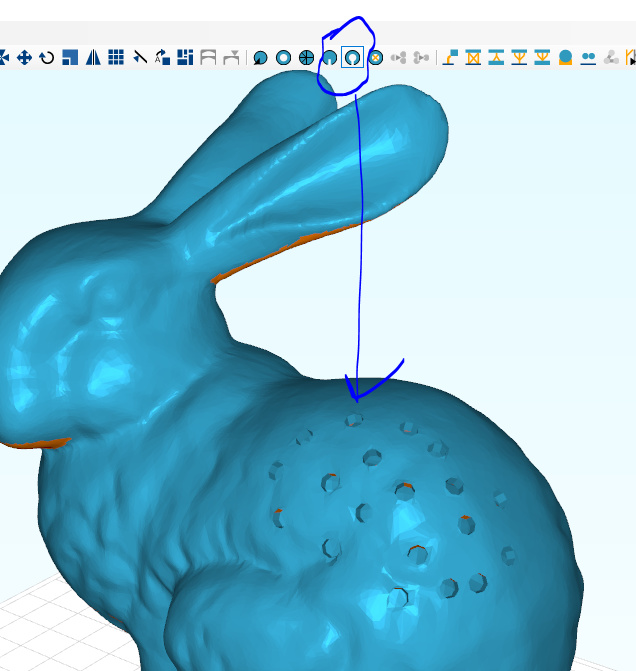The image size is (636, 671).
Task: Select the orange crossed-box support icon
Action: click(x=473, y=57)
